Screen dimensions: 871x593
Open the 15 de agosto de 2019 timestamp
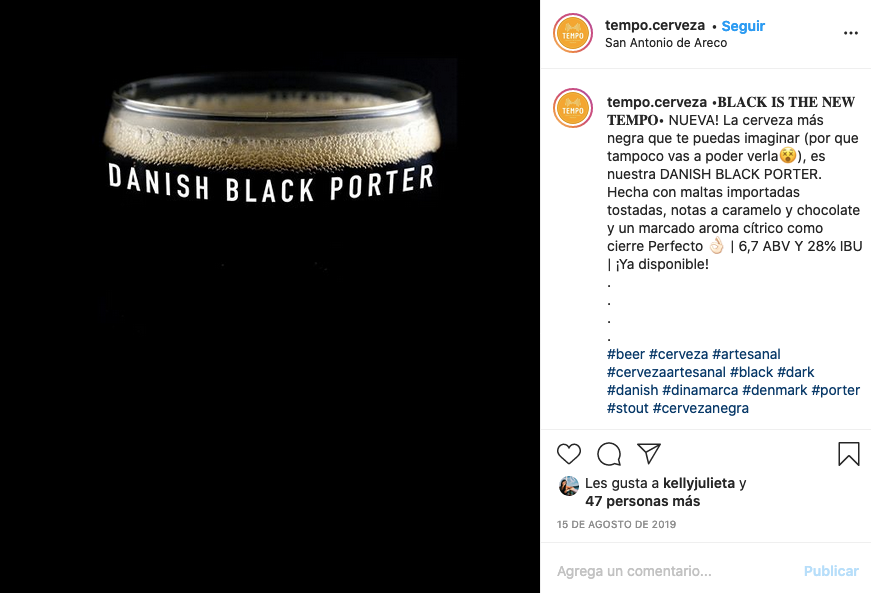point(616,524)
